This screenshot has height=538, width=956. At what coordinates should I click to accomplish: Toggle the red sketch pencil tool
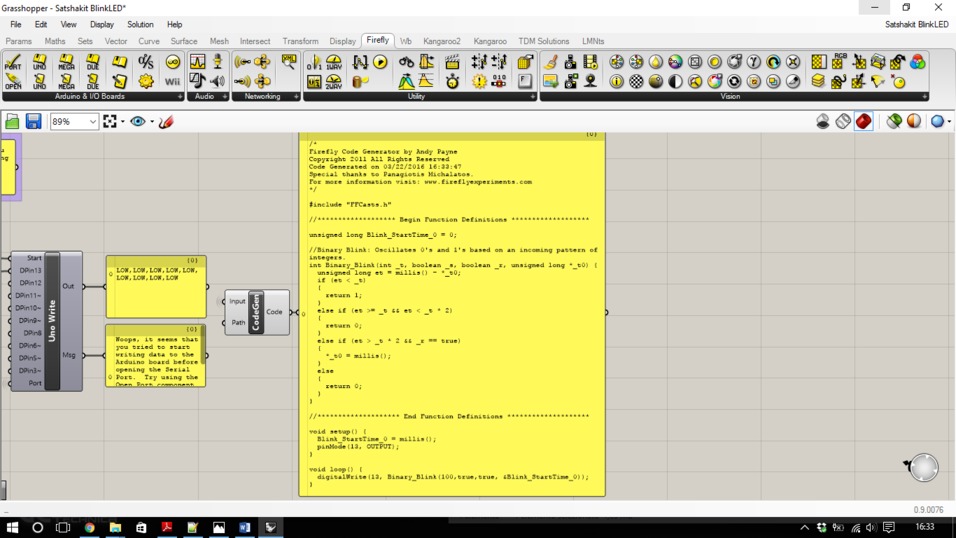coord(166,121)
